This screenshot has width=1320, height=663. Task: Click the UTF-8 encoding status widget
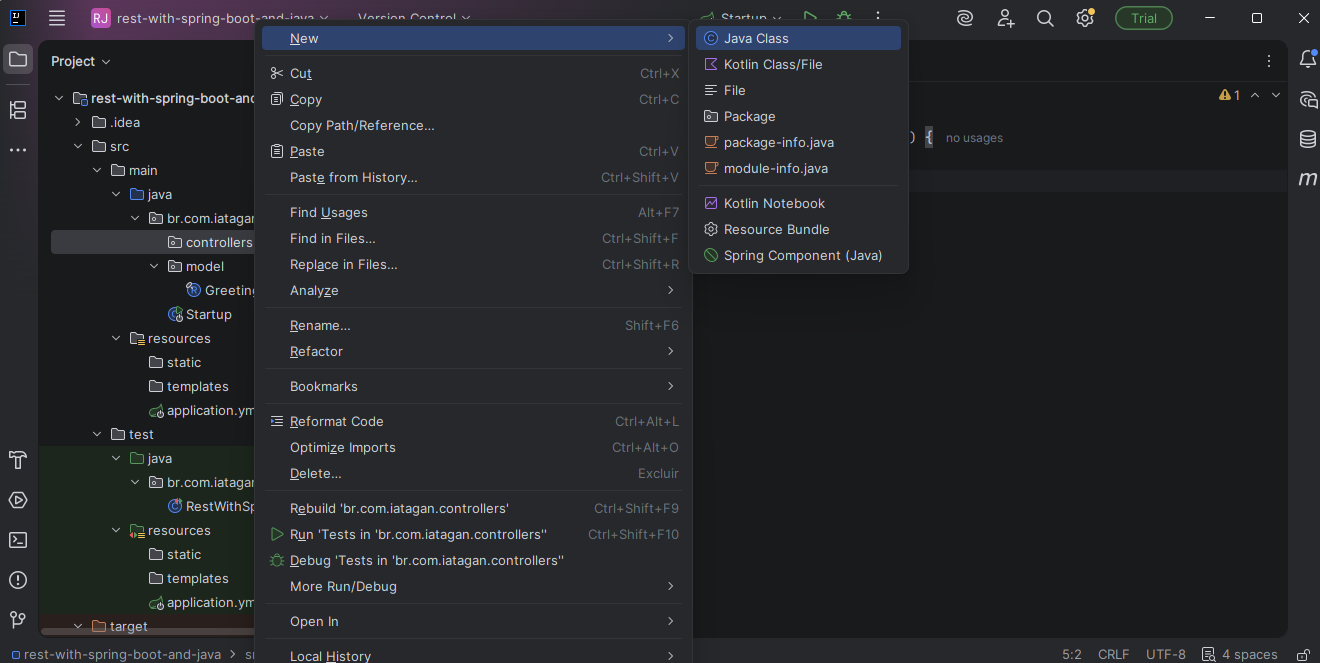click(1165, 654)
